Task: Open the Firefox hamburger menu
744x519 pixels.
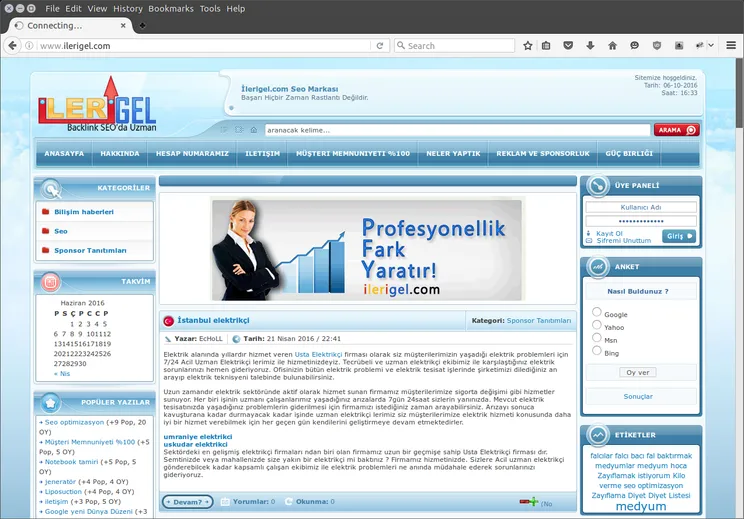Action: [729, 46]
